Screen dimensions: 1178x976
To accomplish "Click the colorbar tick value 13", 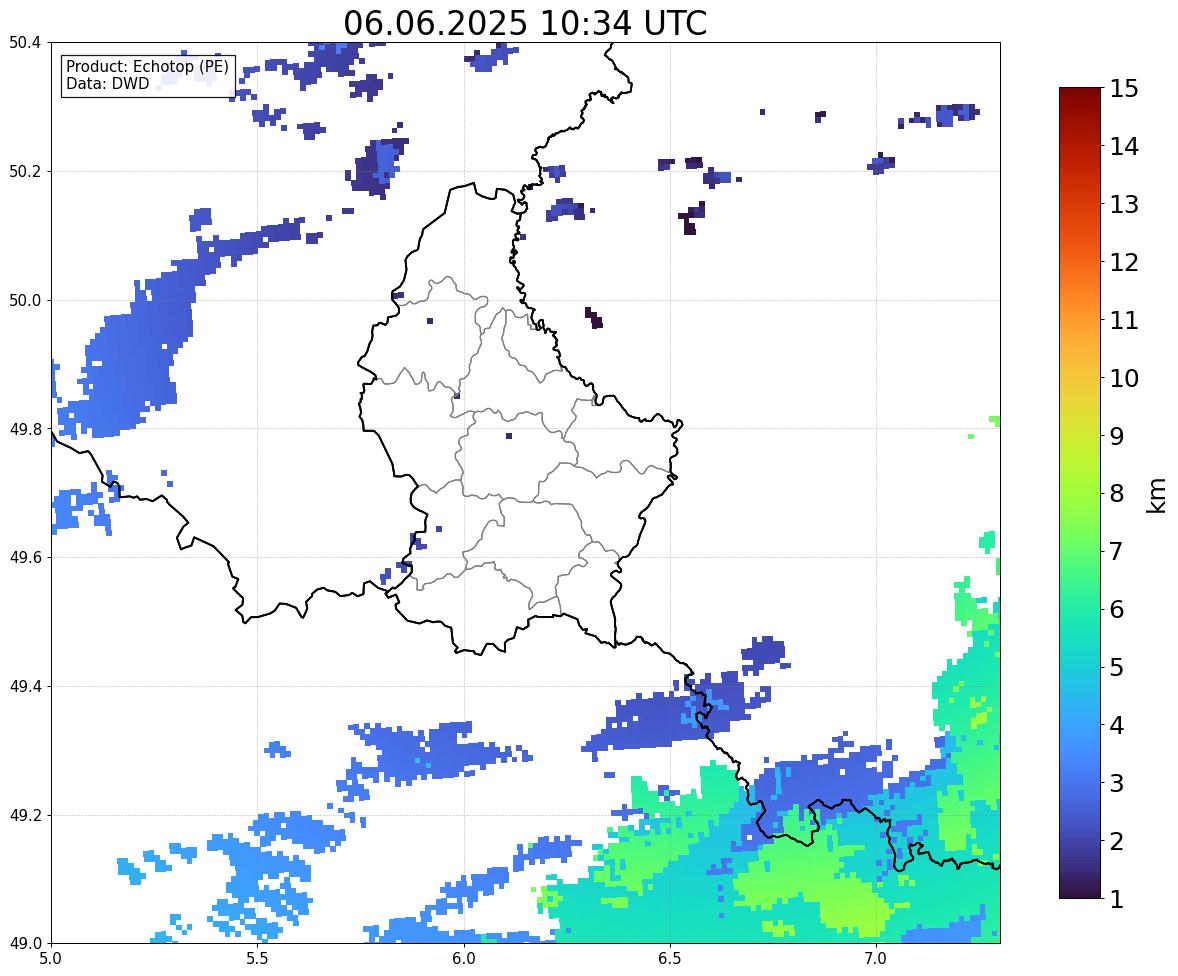I will (1124, 204).
